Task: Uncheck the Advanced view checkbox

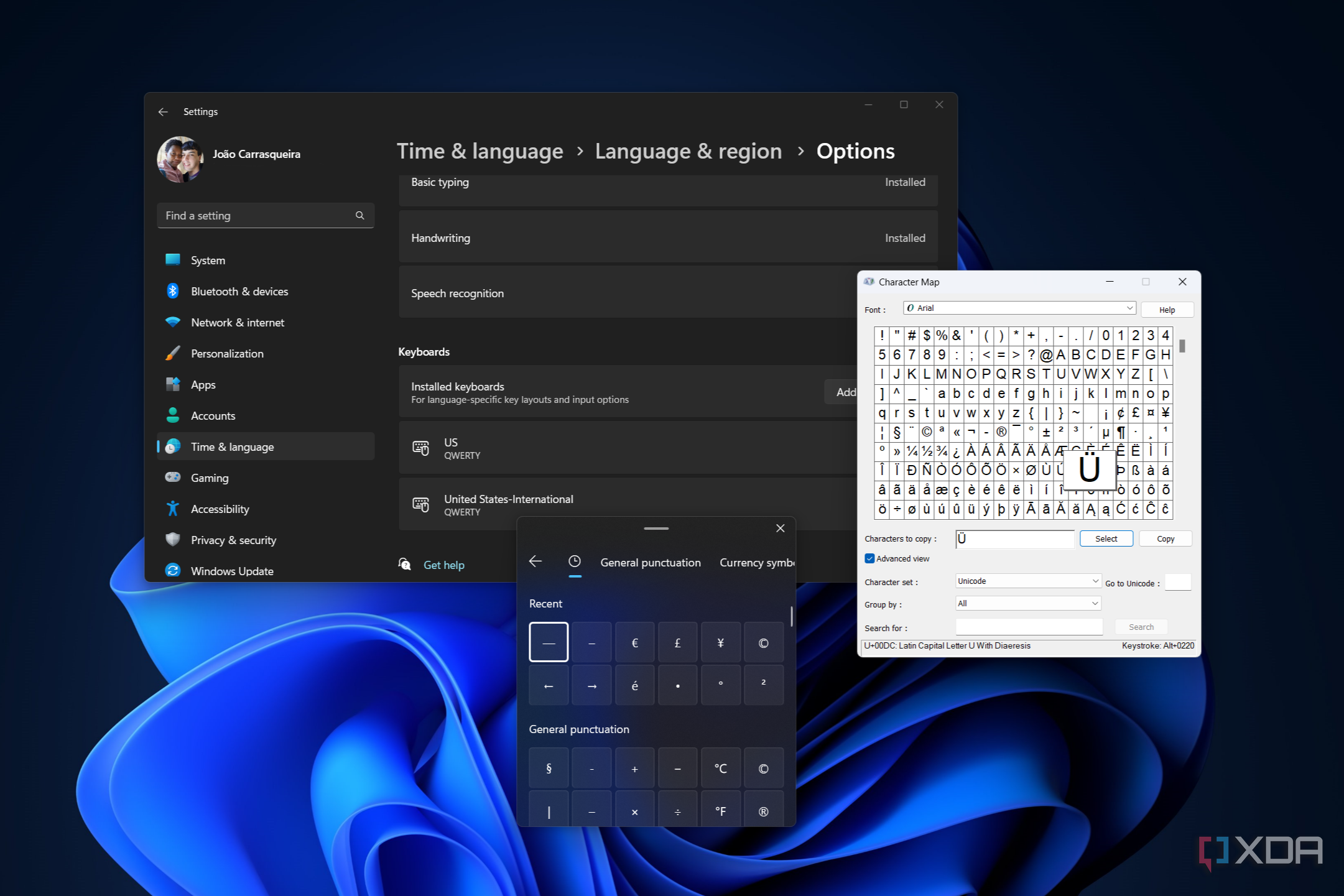Action: (x=869, y=558)
